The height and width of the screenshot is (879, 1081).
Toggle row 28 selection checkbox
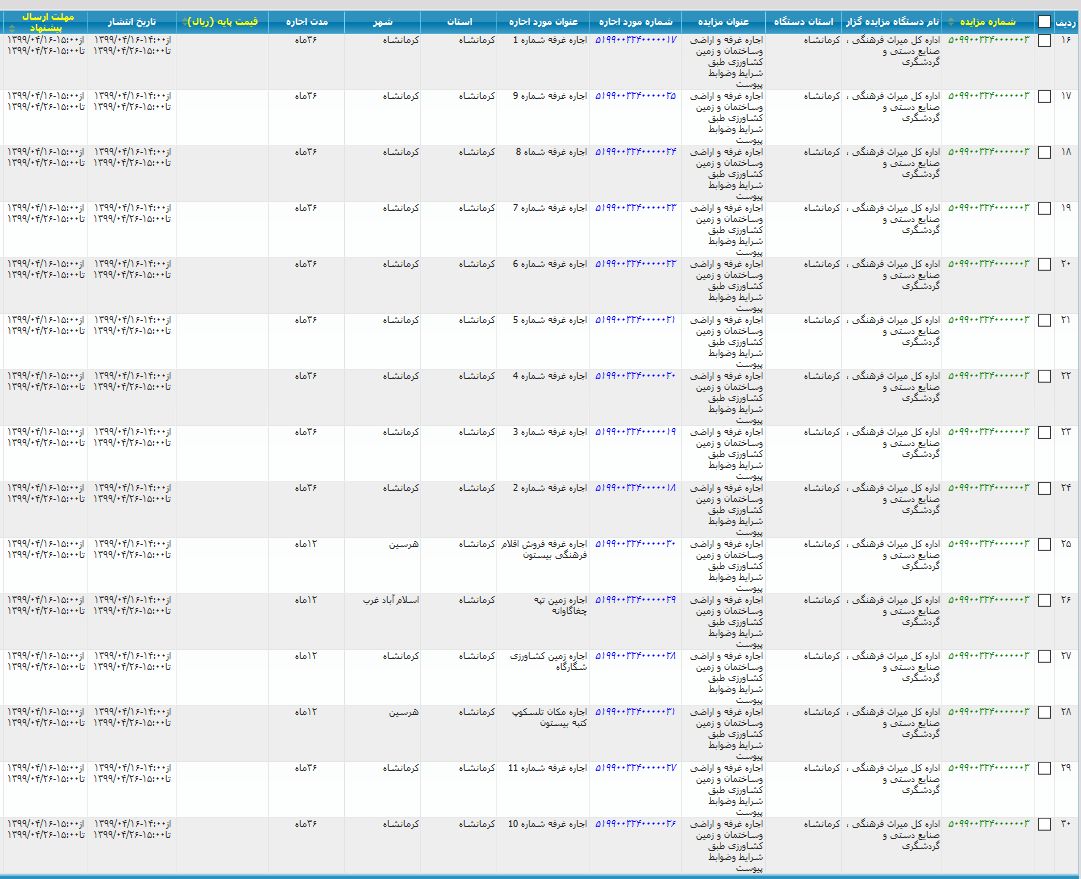coord(1044,713)
